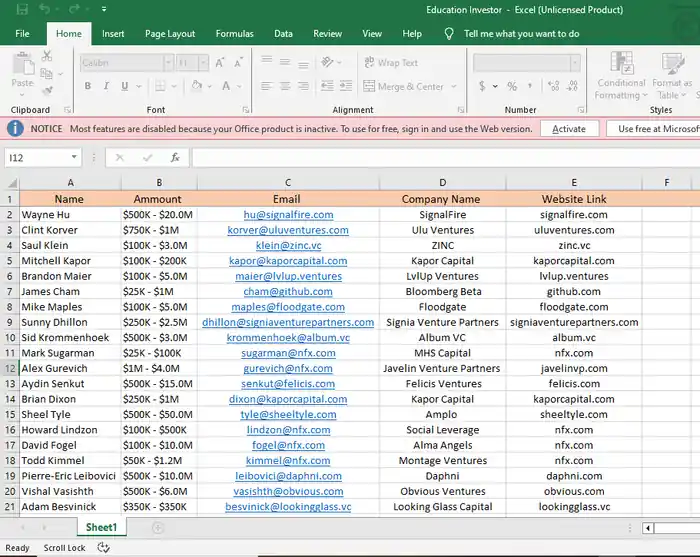Click the Decrease Font Size icon
The width and height of the screenshot is (700, 557).
point(238,63)
